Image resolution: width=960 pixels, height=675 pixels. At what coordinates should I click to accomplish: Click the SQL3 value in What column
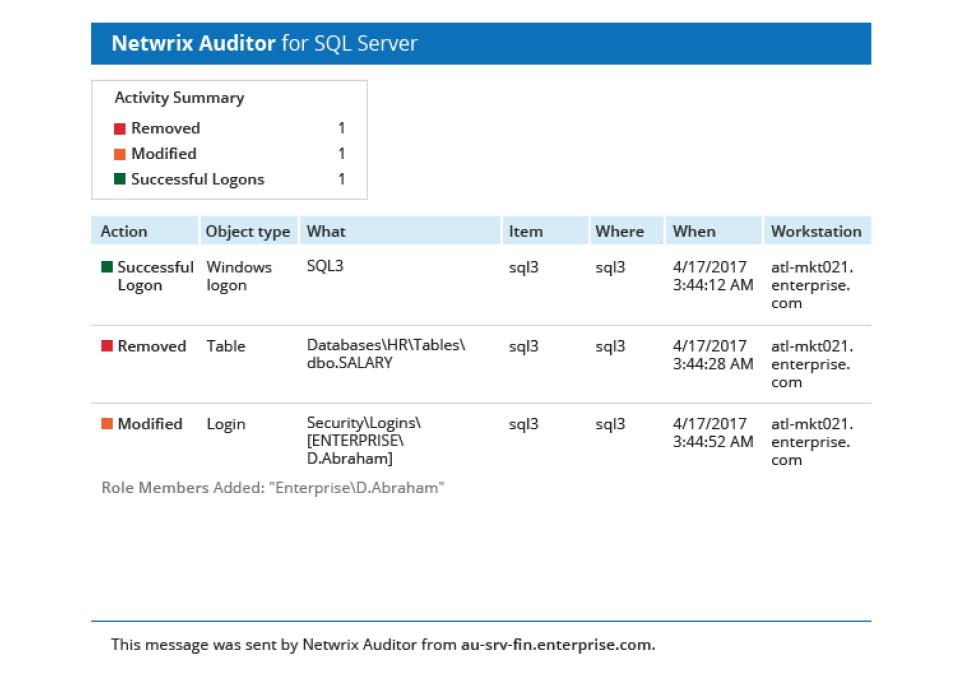click(325, 266)
